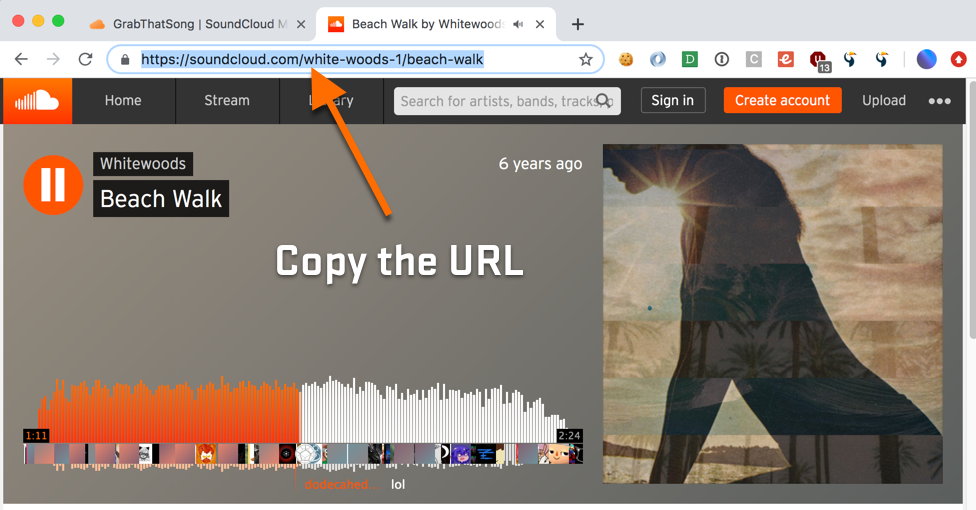976x510 pixels.
Task: Click the 2:24 duration label
Action: 569,435
